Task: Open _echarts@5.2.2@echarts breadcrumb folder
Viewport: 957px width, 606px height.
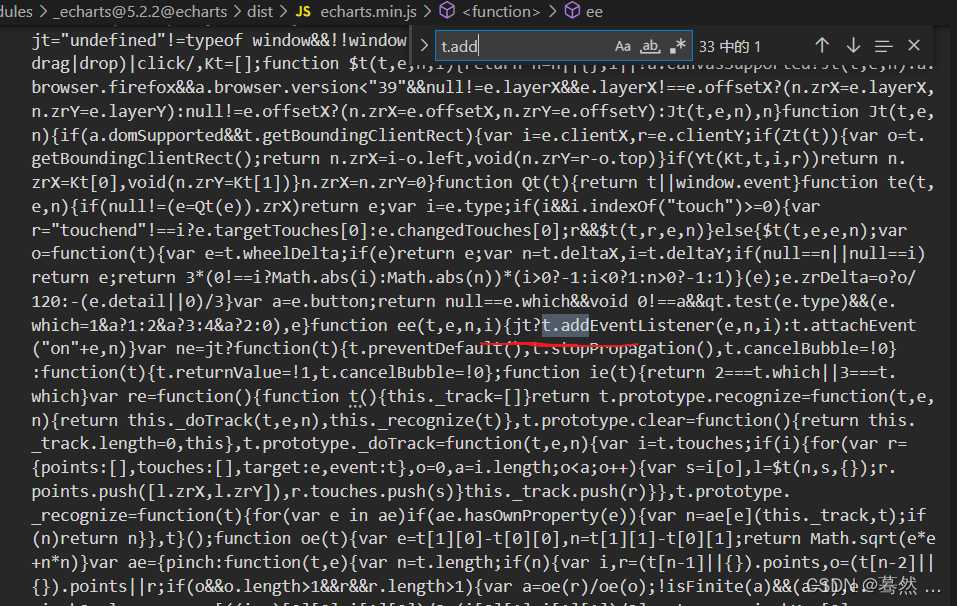Action: coord(140,12)
